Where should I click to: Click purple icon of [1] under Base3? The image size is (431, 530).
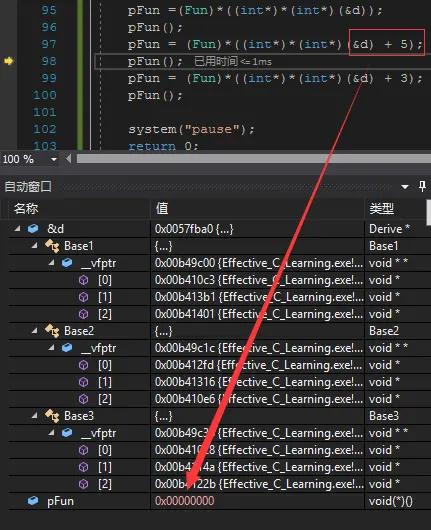pyautogui.click(x=83, y=467)
